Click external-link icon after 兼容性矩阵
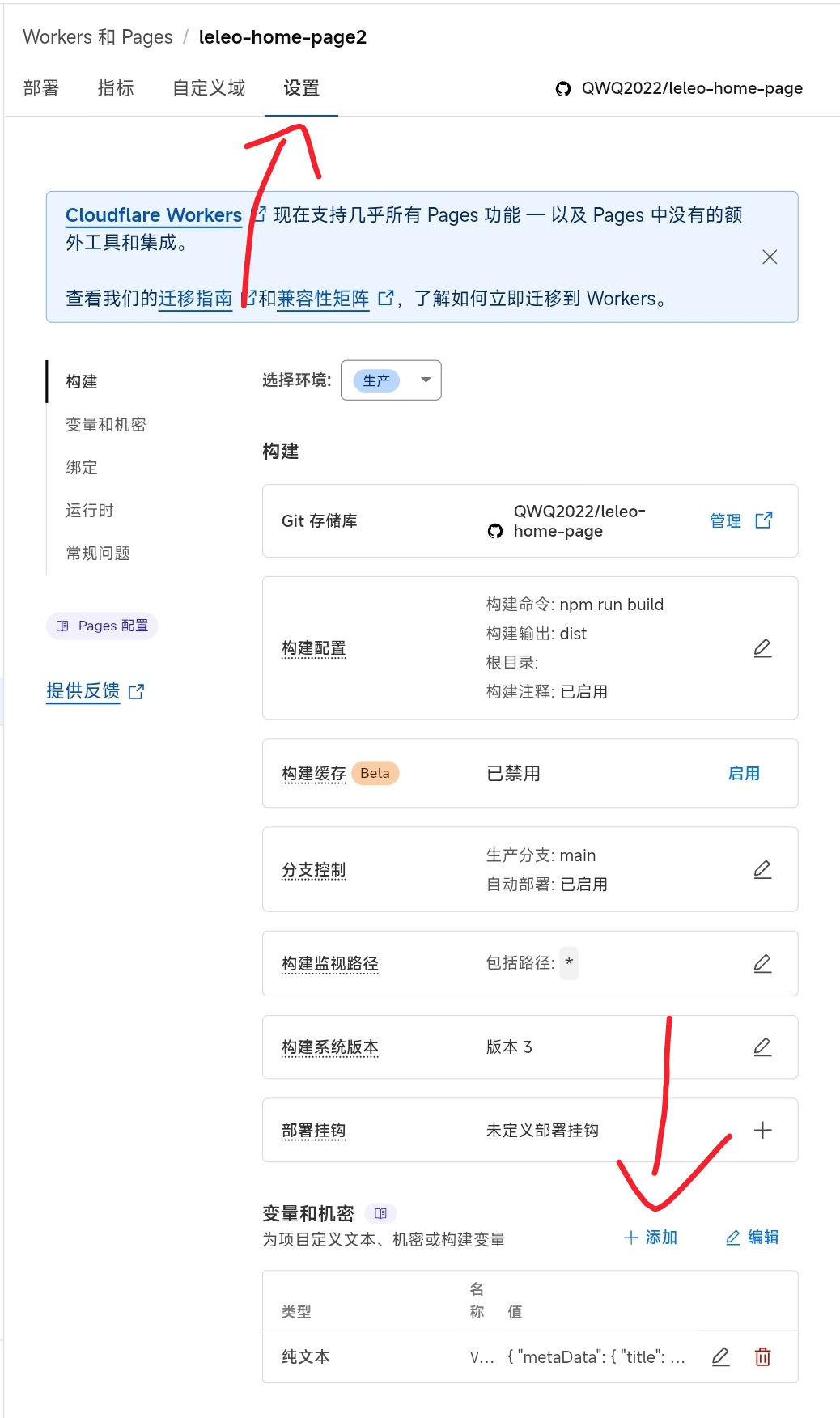This screenshot has width=840, height=1418. pyautogui.click(x=386, y=298)
